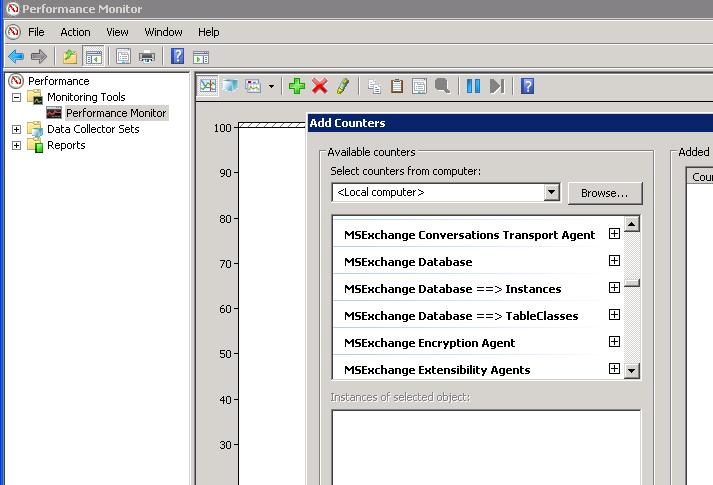
Task: Select Performance Monitor tree node
Action: pyautogui.click(x=116, y=113)
